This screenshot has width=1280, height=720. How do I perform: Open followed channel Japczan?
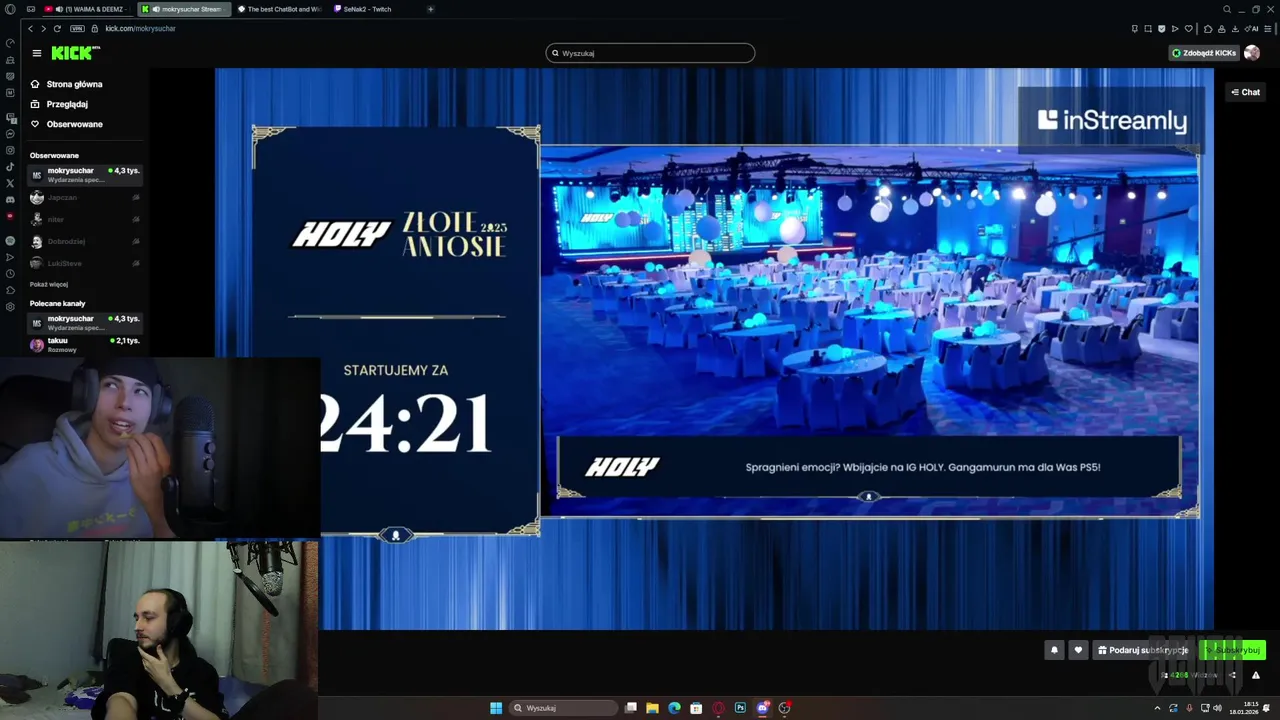pyautogui.click(x=85, y=197)
